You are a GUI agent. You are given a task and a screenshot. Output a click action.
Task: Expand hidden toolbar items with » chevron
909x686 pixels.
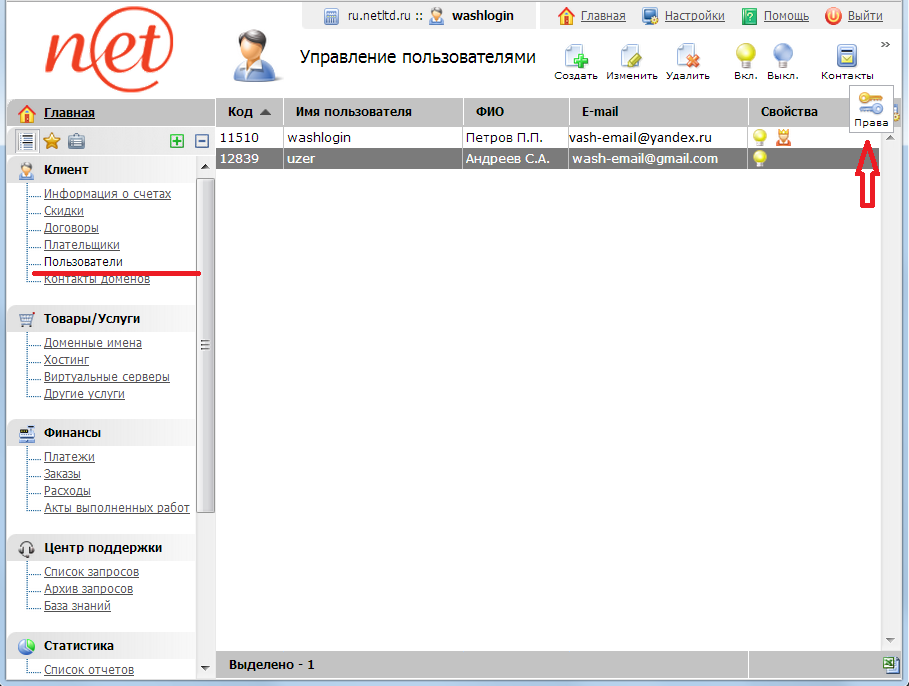(x=885, y=44)
